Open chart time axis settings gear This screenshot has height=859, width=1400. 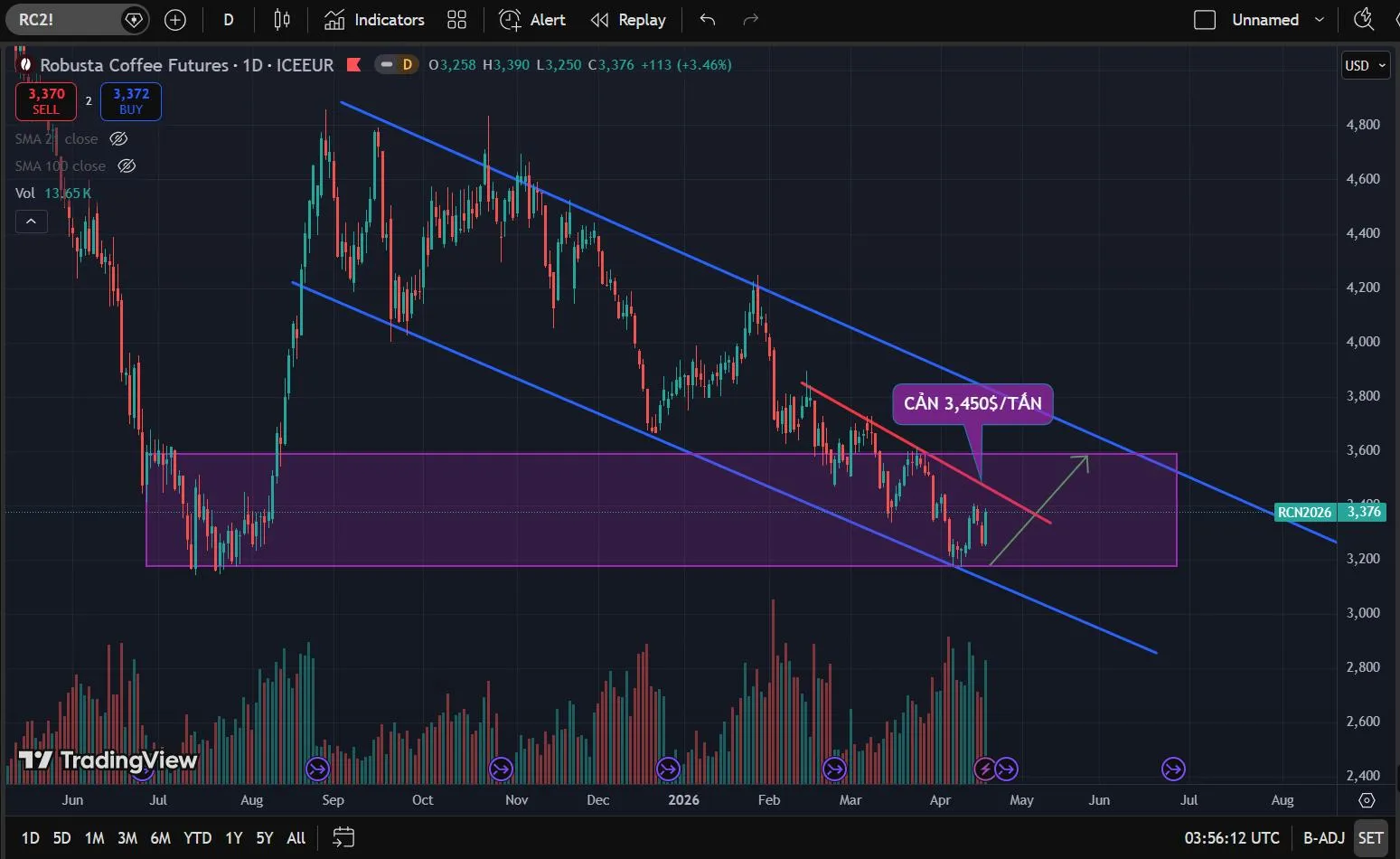tap(1367, 800)
